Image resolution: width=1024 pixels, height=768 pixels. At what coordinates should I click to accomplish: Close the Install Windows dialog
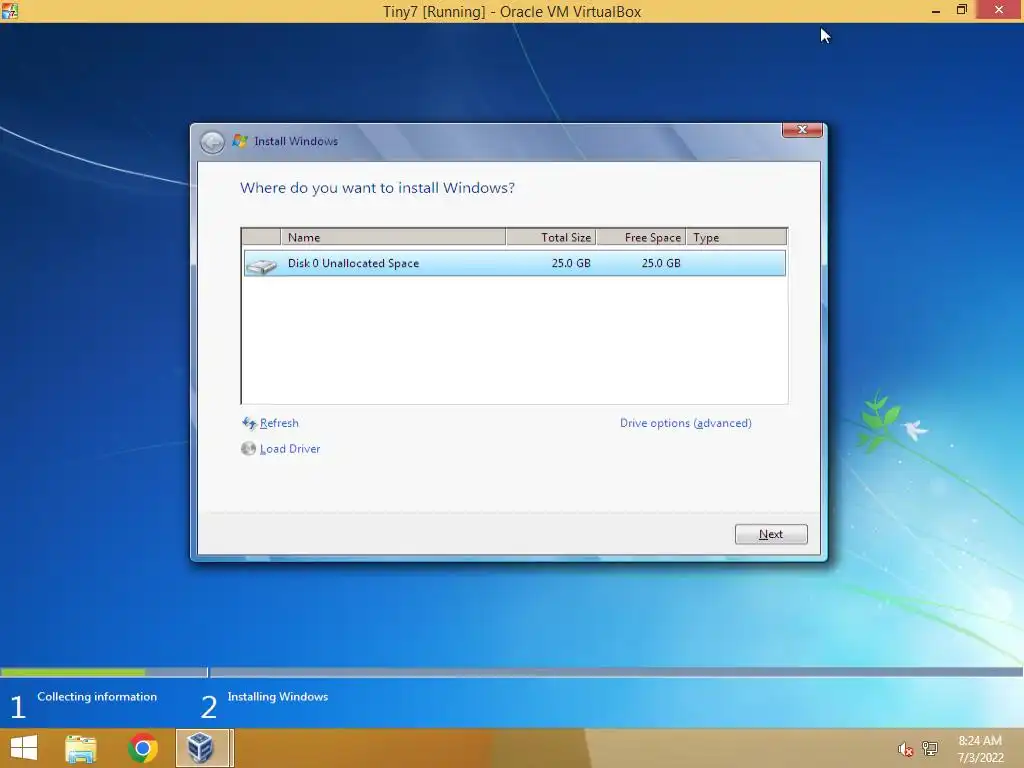click(802, 130)
